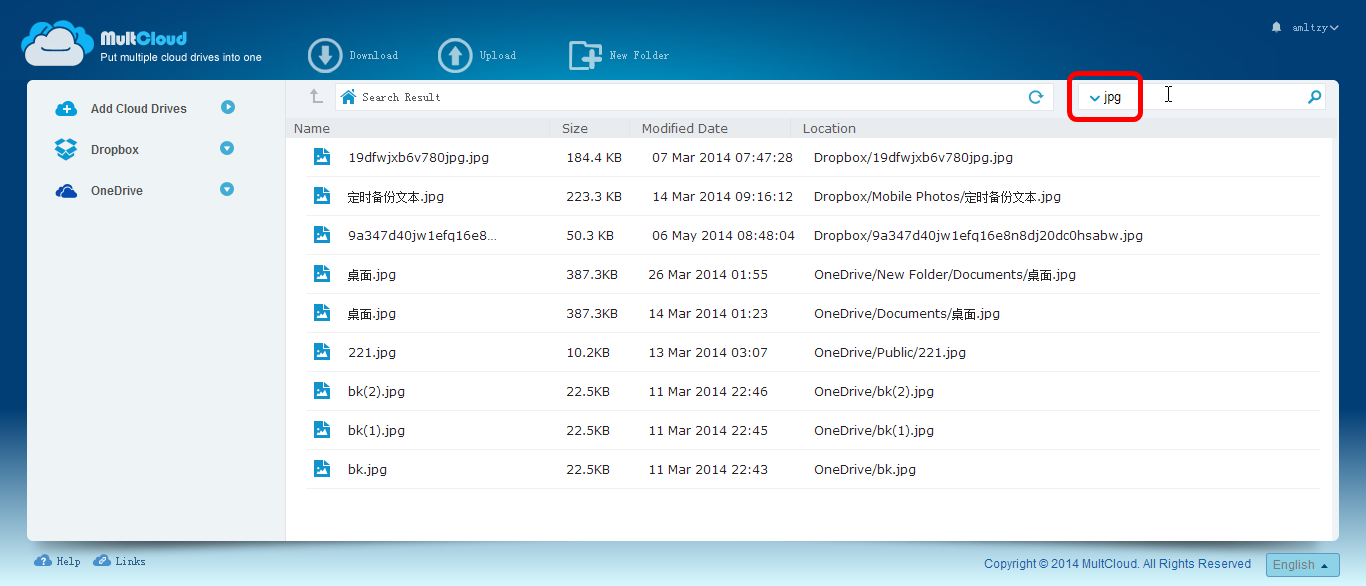Click the magnifier search icon
The height and width of the screenshot is (586, 1366).
1315,97
